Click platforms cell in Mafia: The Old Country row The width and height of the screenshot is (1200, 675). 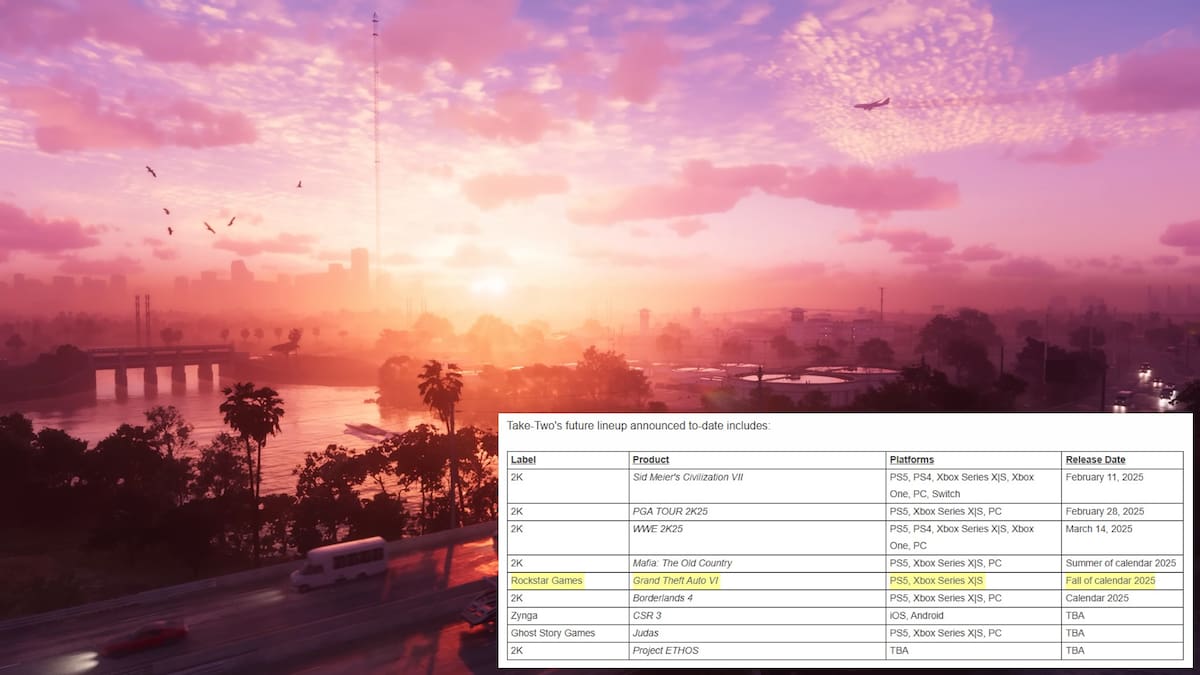point(945,563)
